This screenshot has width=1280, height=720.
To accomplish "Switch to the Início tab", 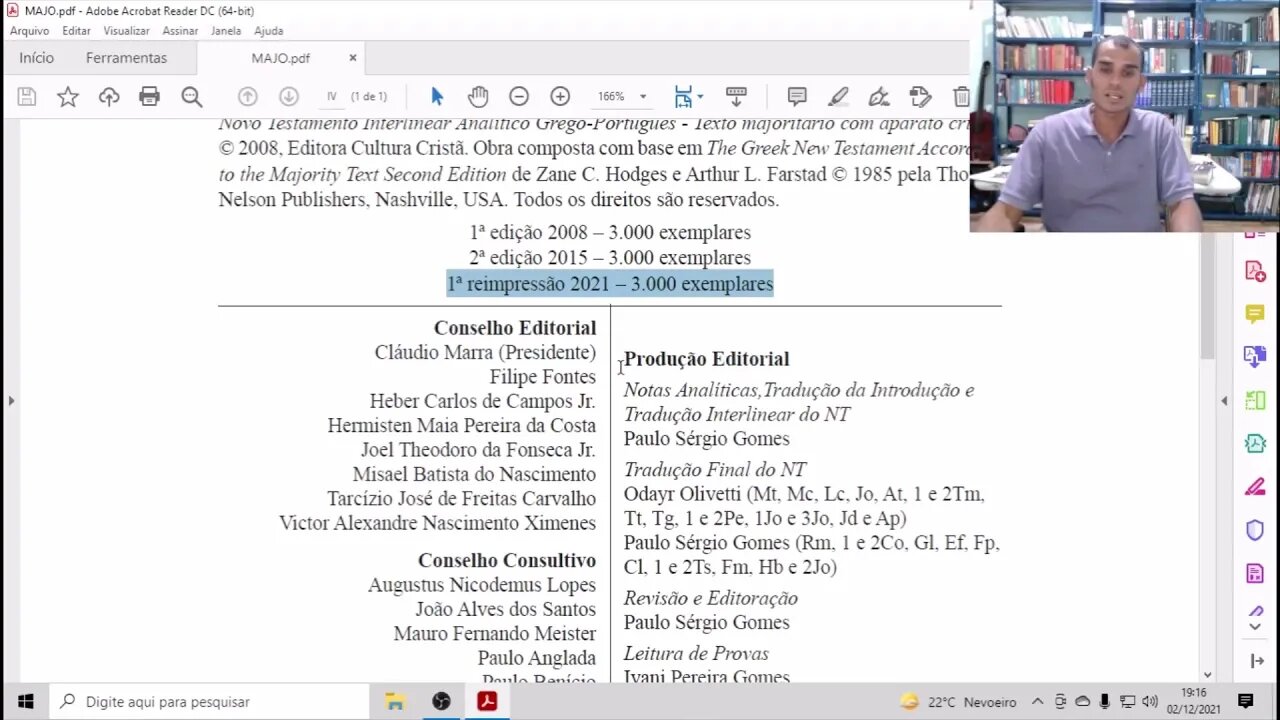I will (x=36, y=58).
